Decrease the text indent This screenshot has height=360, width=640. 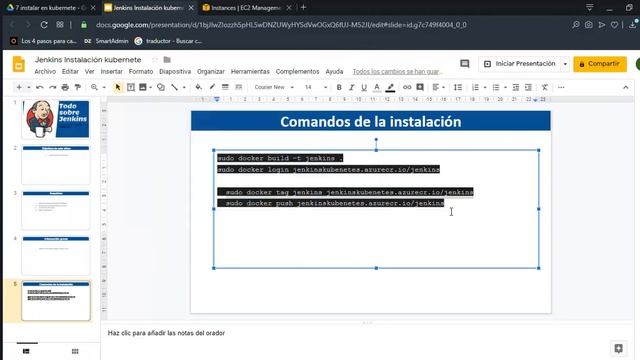click(x=516, y=87)
